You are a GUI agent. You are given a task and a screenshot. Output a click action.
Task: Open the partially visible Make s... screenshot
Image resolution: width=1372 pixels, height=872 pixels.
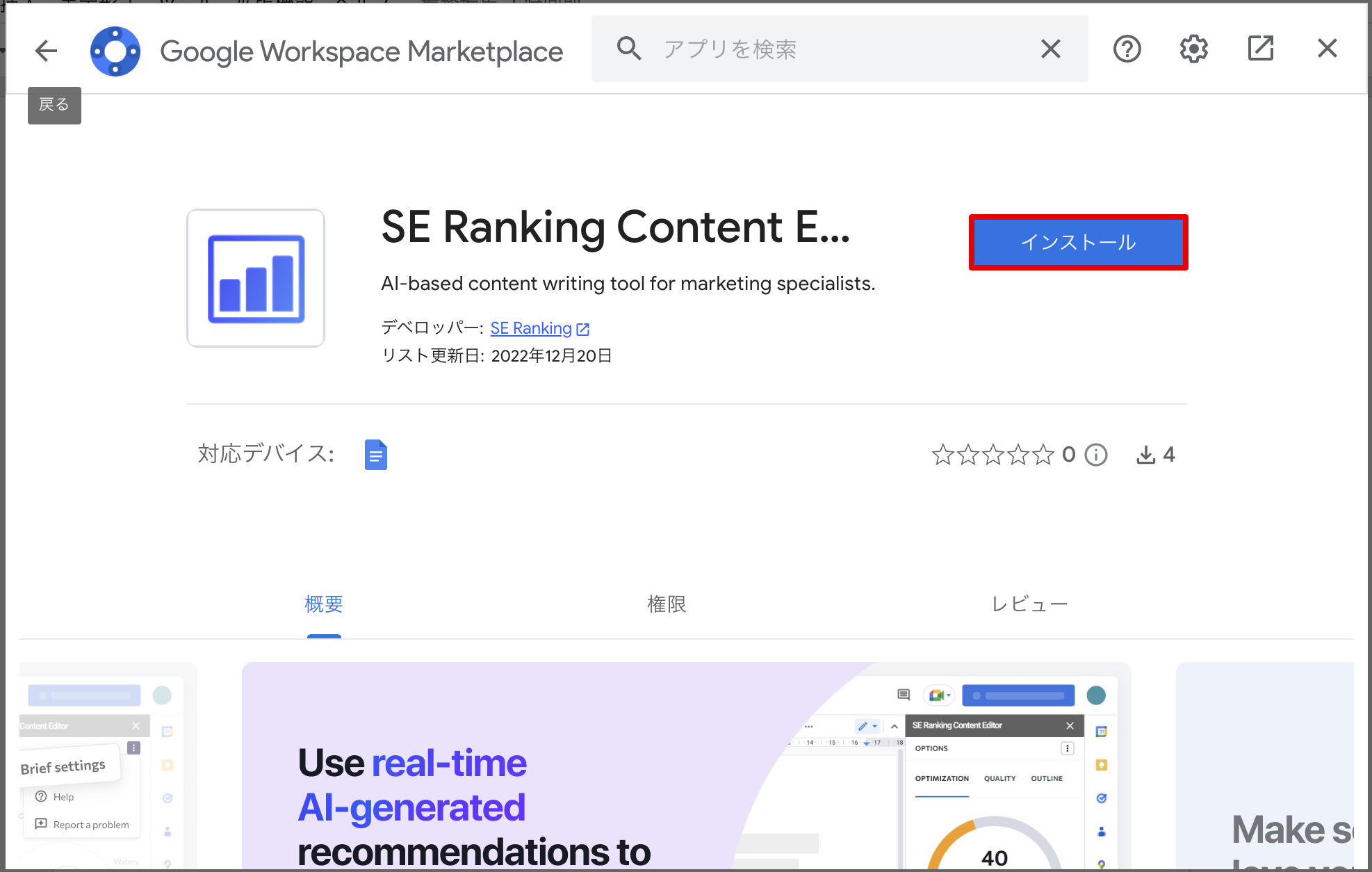pos(1265,766)
